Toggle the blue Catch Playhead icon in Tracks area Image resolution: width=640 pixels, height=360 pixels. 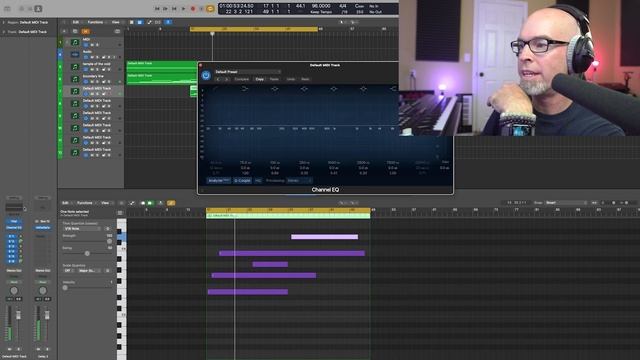pos(169,22)
